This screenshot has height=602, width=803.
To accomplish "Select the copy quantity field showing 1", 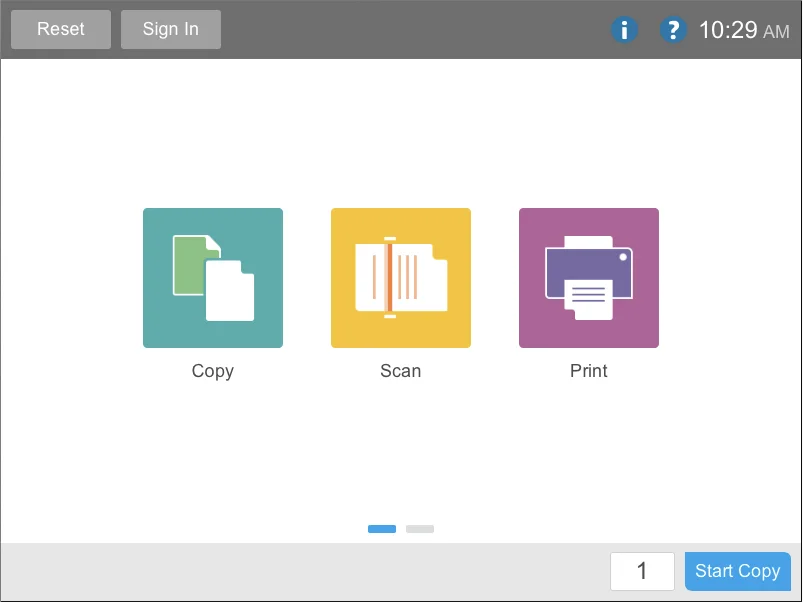I will [642, 571].
